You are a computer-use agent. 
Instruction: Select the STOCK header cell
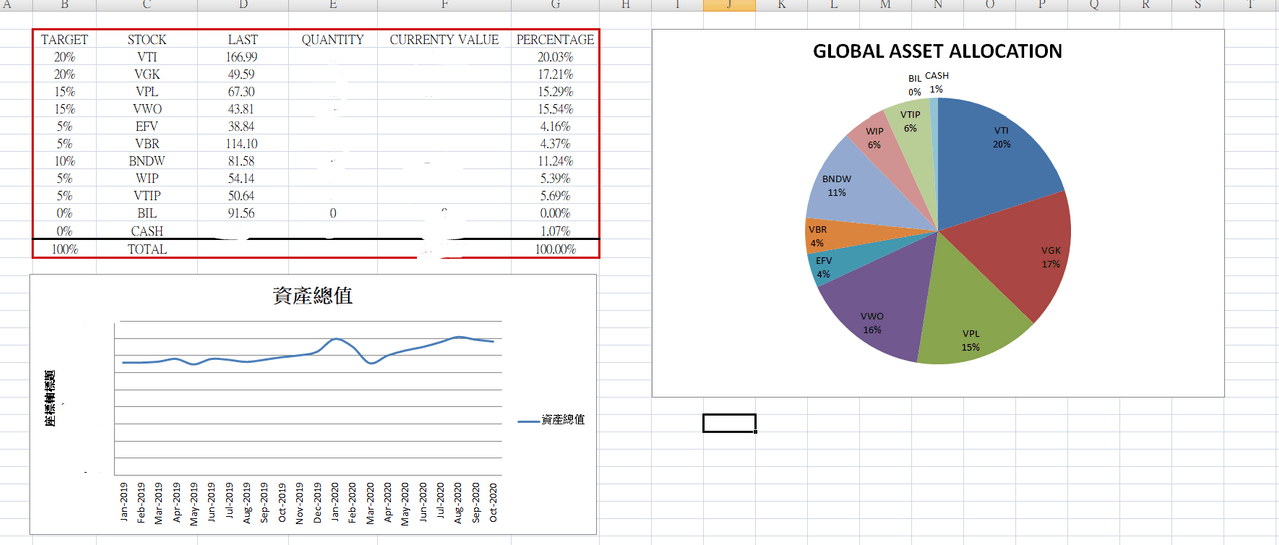(147, 40)
